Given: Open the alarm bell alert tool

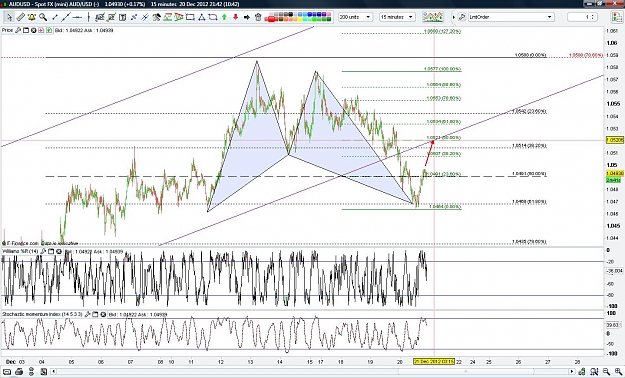Looking at the screenshot, I should coord(31,17).
